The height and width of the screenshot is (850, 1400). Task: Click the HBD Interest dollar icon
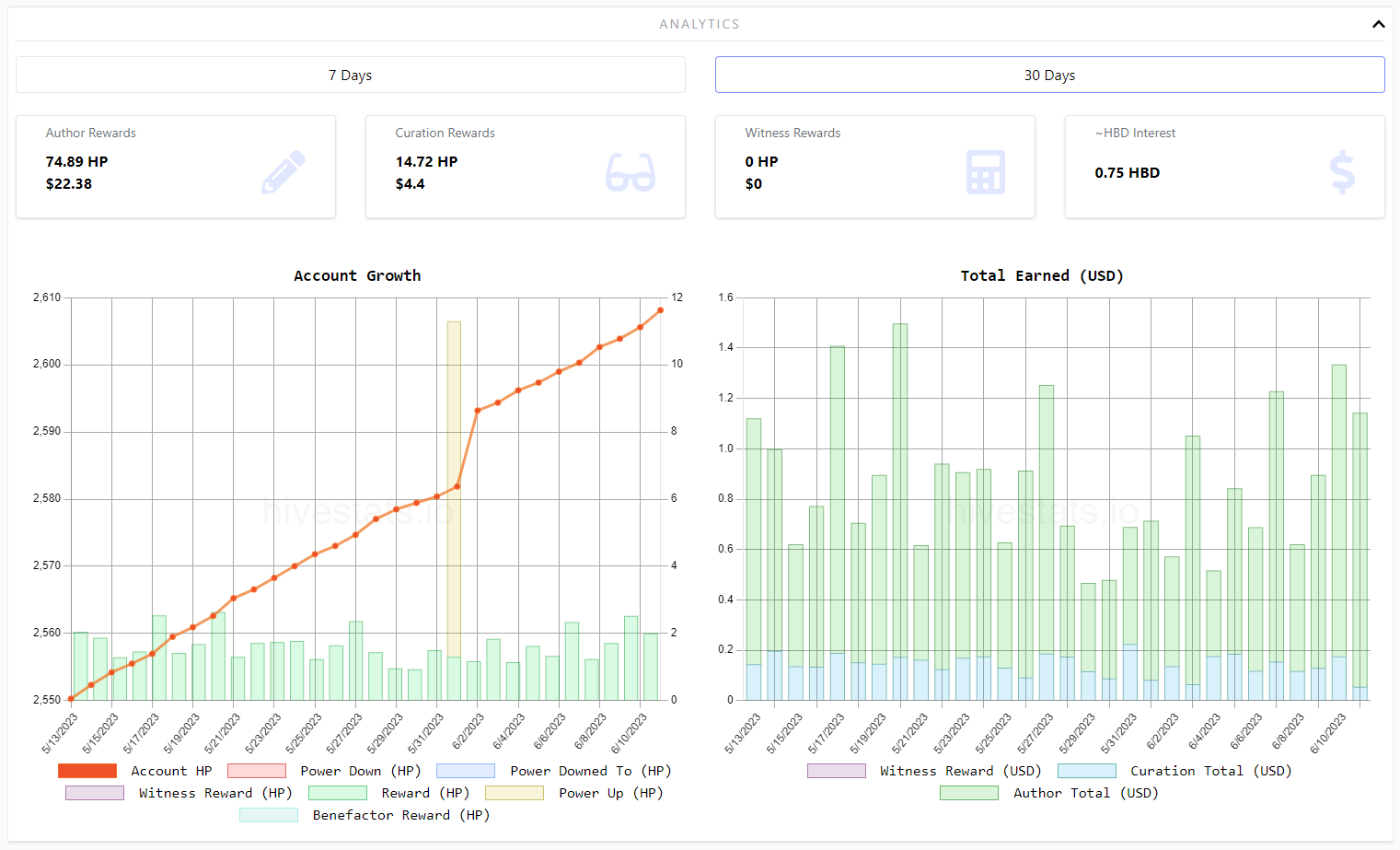click(x=1342, y=172)
